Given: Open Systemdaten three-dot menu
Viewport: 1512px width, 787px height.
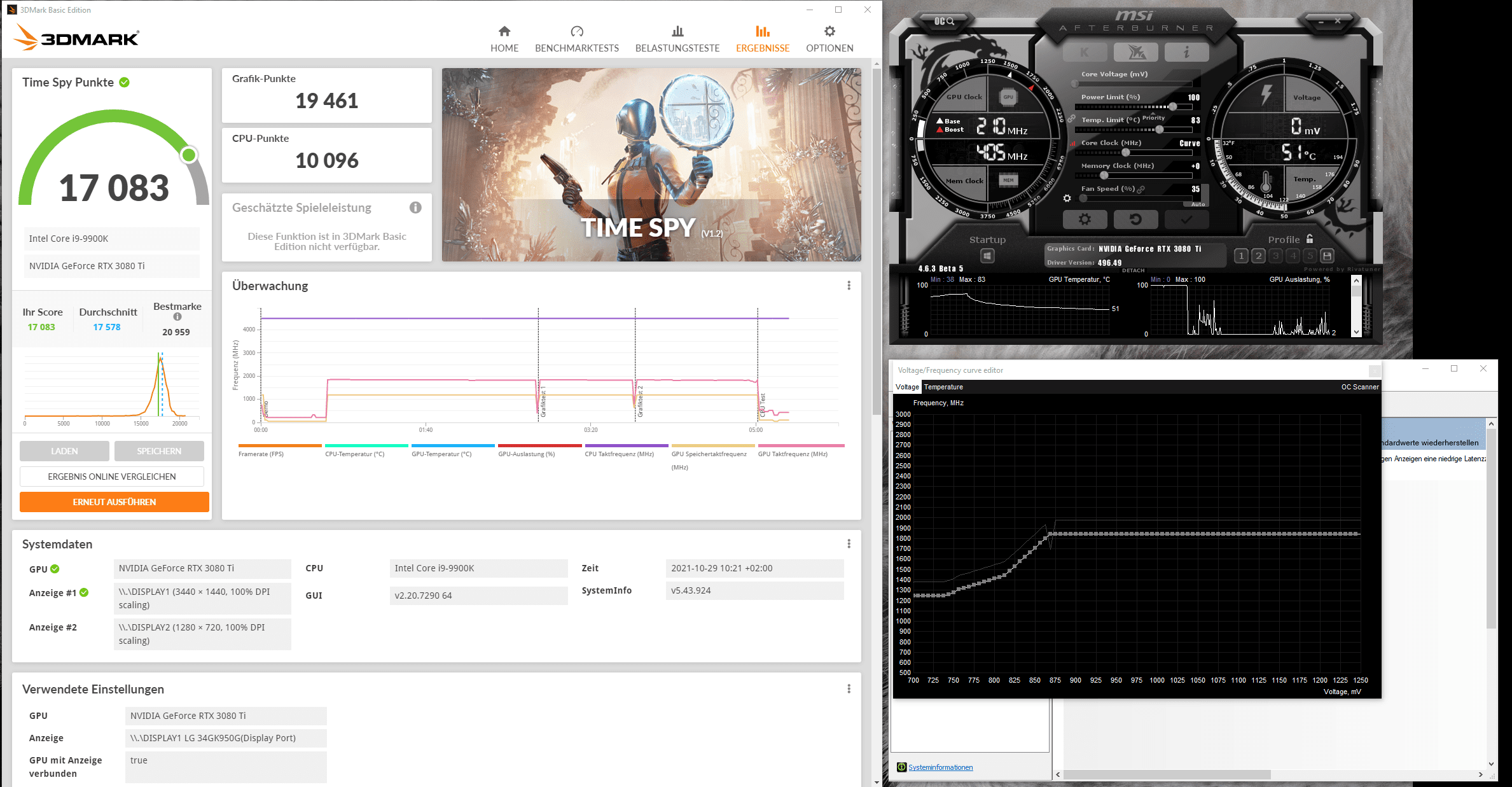Looking at the screenshot, I should (x=849, y=544).
